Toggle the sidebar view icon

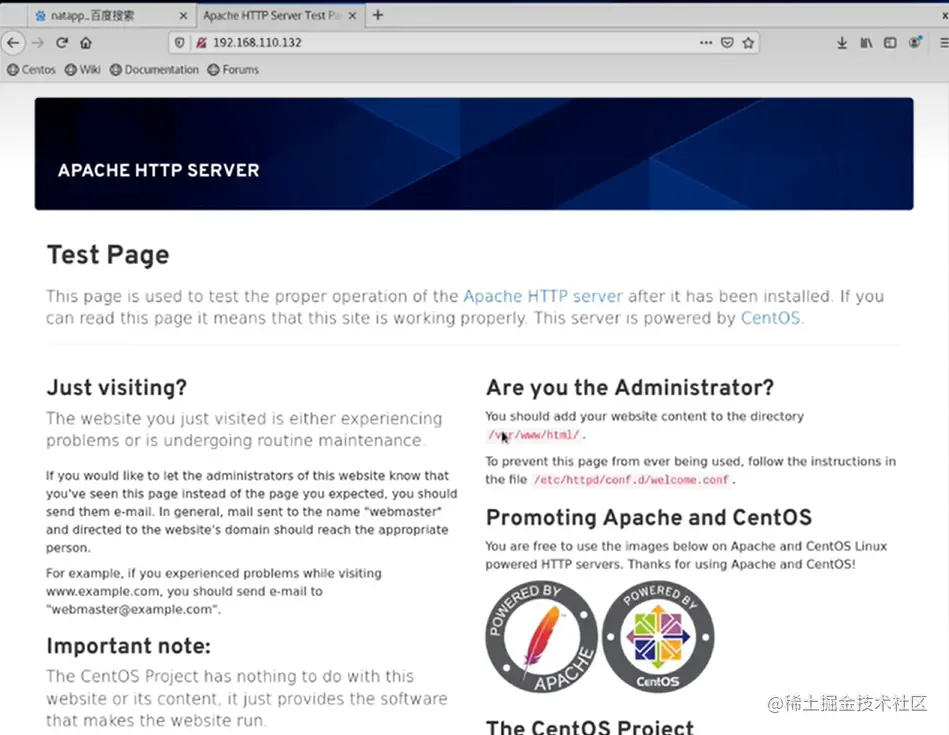[890, 42]
